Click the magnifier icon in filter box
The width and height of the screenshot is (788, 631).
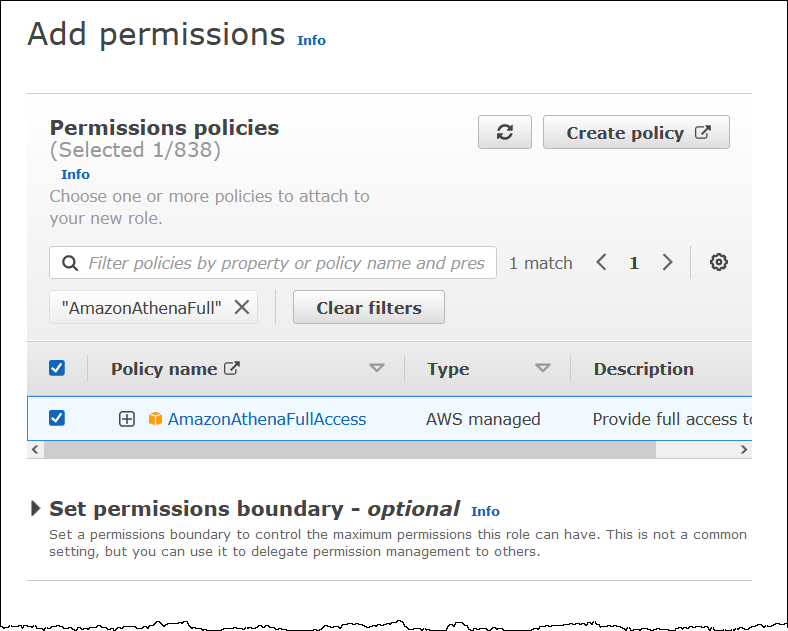pyautogui.click(x=70, y=263)
